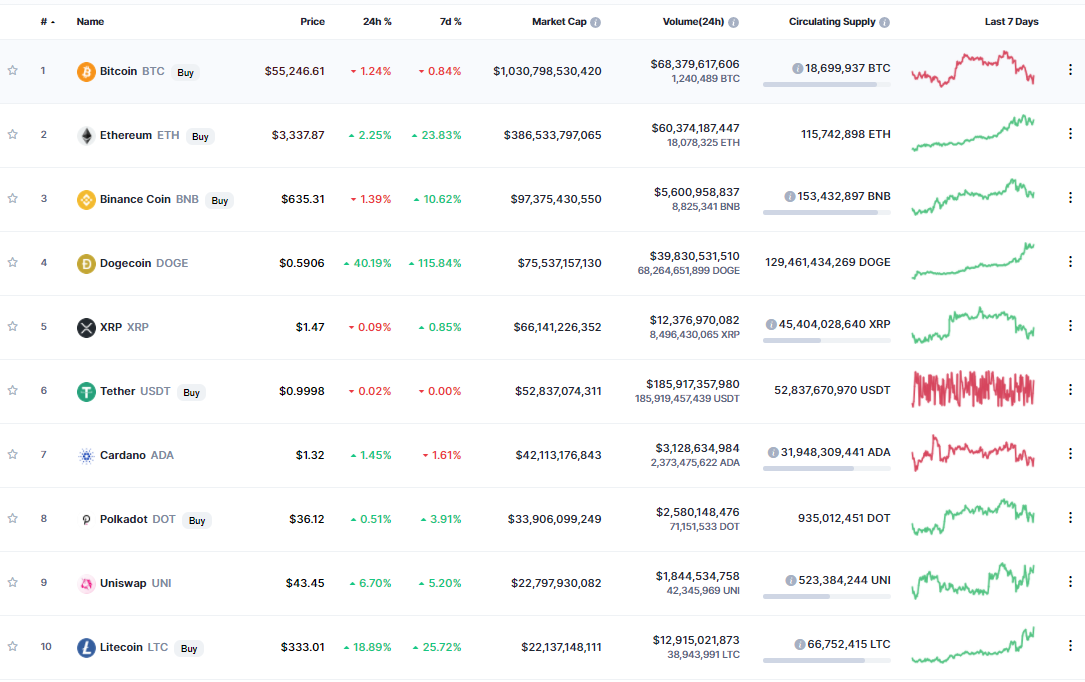Click the XRP logo icon
The height and width of the screenshot is (682, 1085).
pos(86,327)
